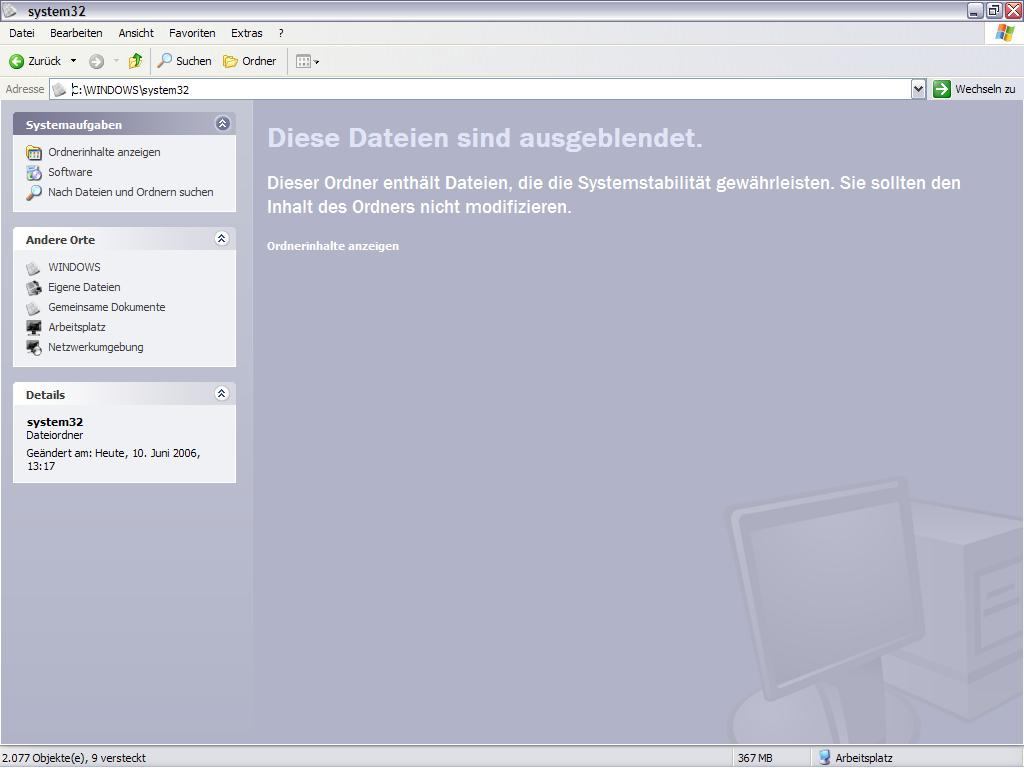Click the Systemaufgaben panel header text

point(74,125)
